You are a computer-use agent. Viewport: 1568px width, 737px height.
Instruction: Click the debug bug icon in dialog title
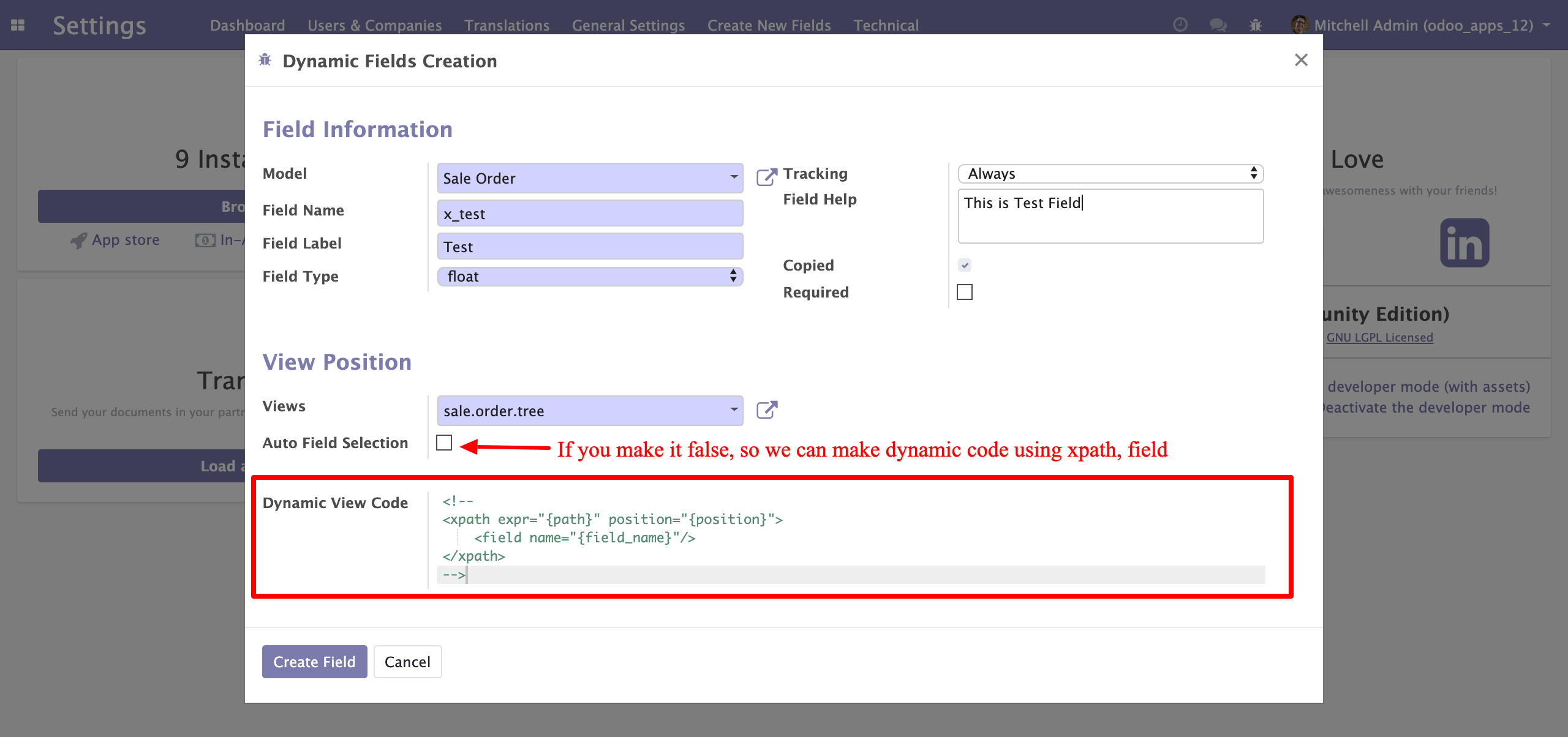point(265,60)
